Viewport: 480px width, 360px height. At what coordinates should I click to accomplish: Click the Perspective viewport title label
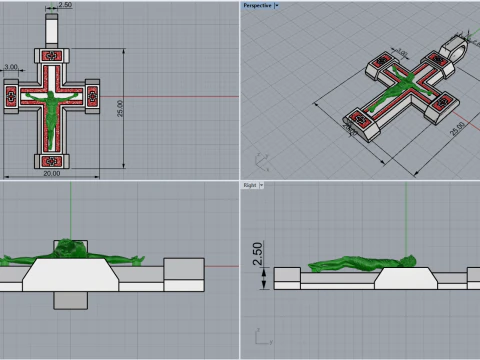coord(257,5)
